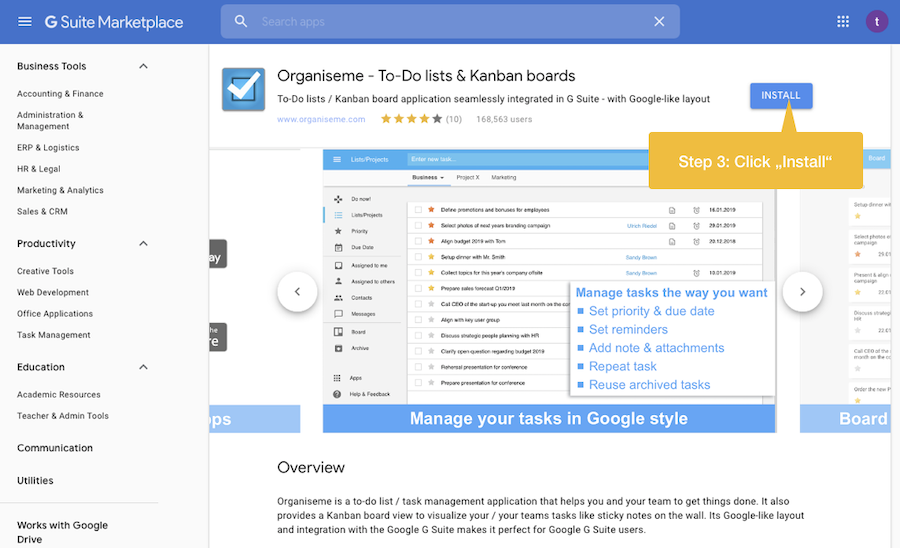Select Creative Tools category

click(45, 271)
